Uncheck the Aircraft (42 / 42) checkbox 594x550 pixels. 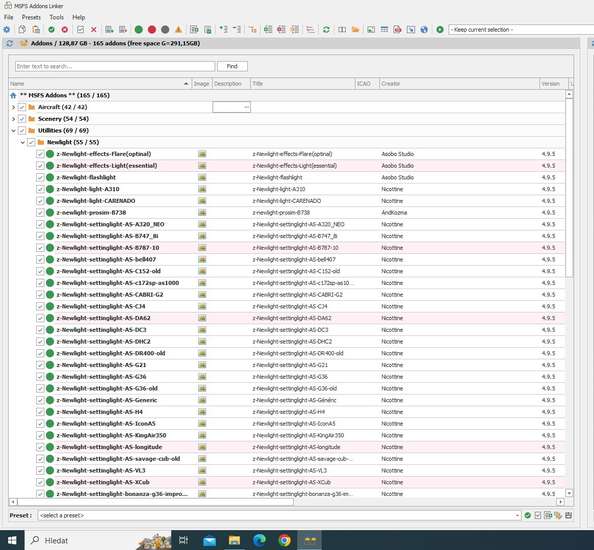coord(22,107)
